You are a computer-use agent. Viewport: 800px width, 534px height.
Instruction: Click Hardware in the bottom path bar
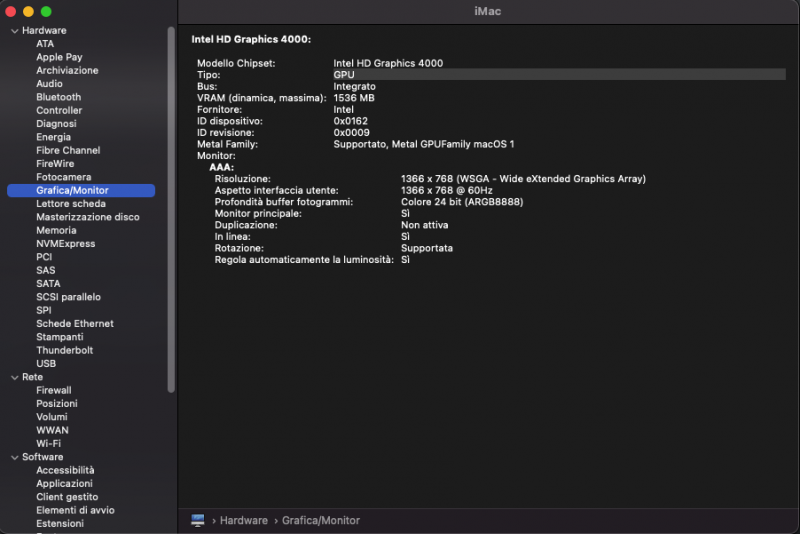tap(243, 520)
